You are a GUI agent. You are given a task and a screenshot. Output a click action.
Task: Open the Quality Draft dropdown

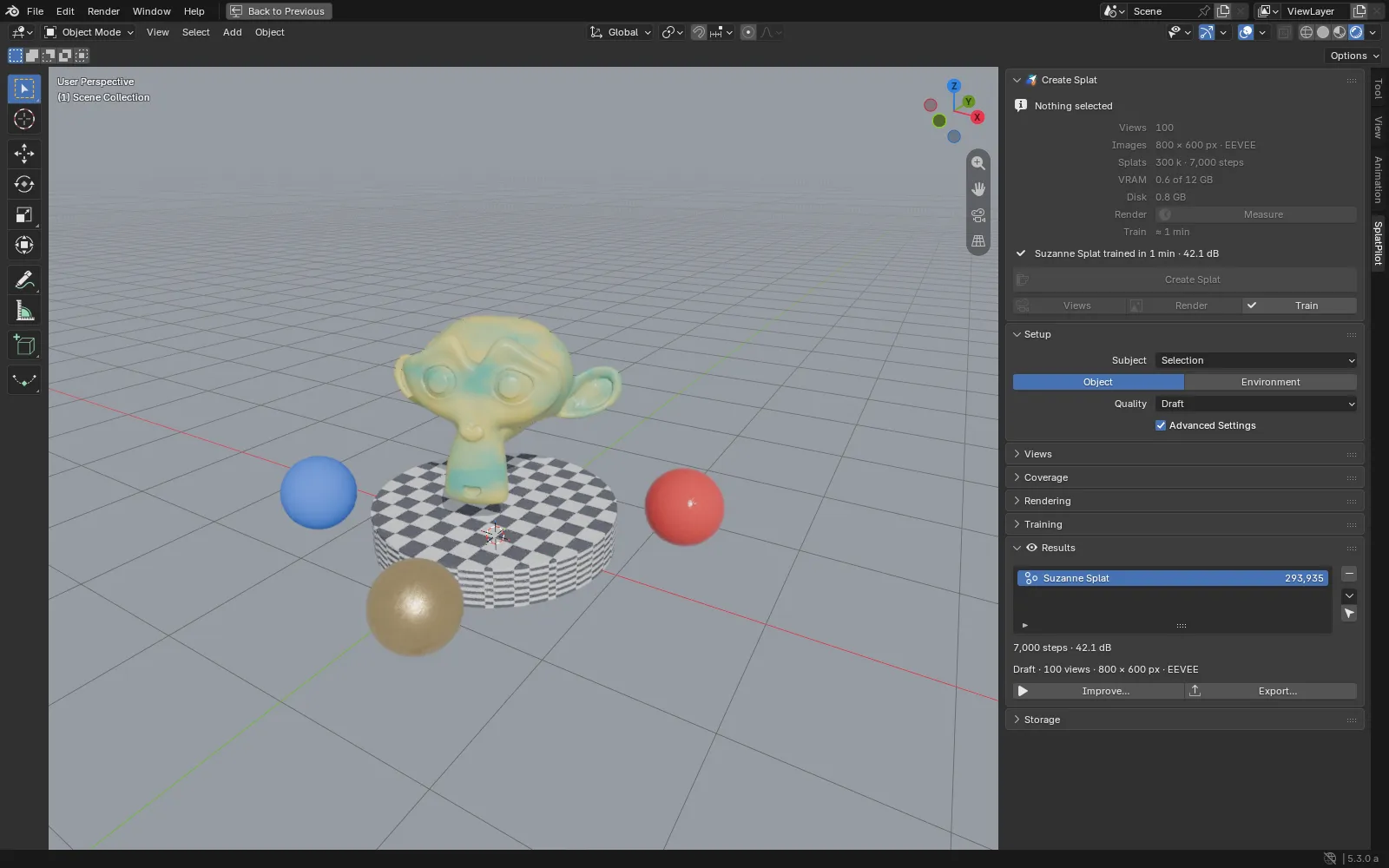[x=1255, y=404]
